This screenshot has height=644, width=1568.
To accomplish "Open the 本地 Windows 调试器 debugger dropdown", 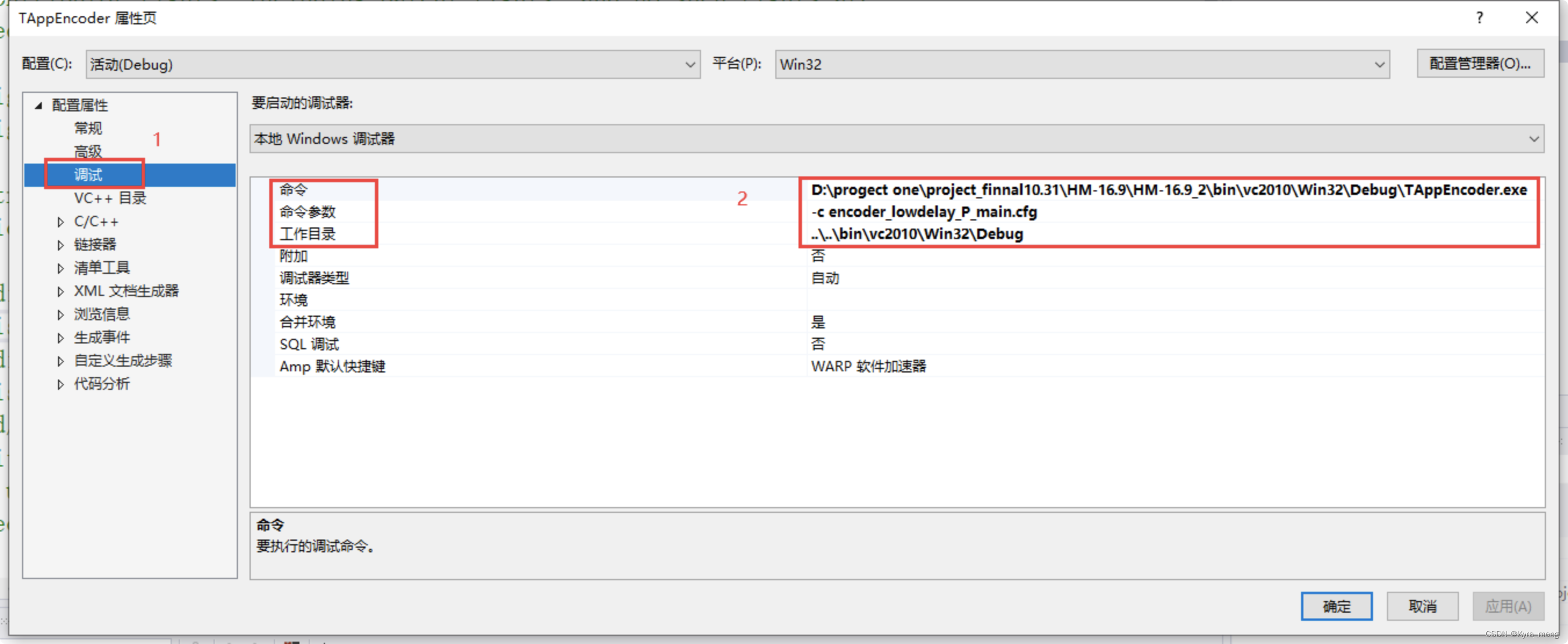I will point(896,139).
